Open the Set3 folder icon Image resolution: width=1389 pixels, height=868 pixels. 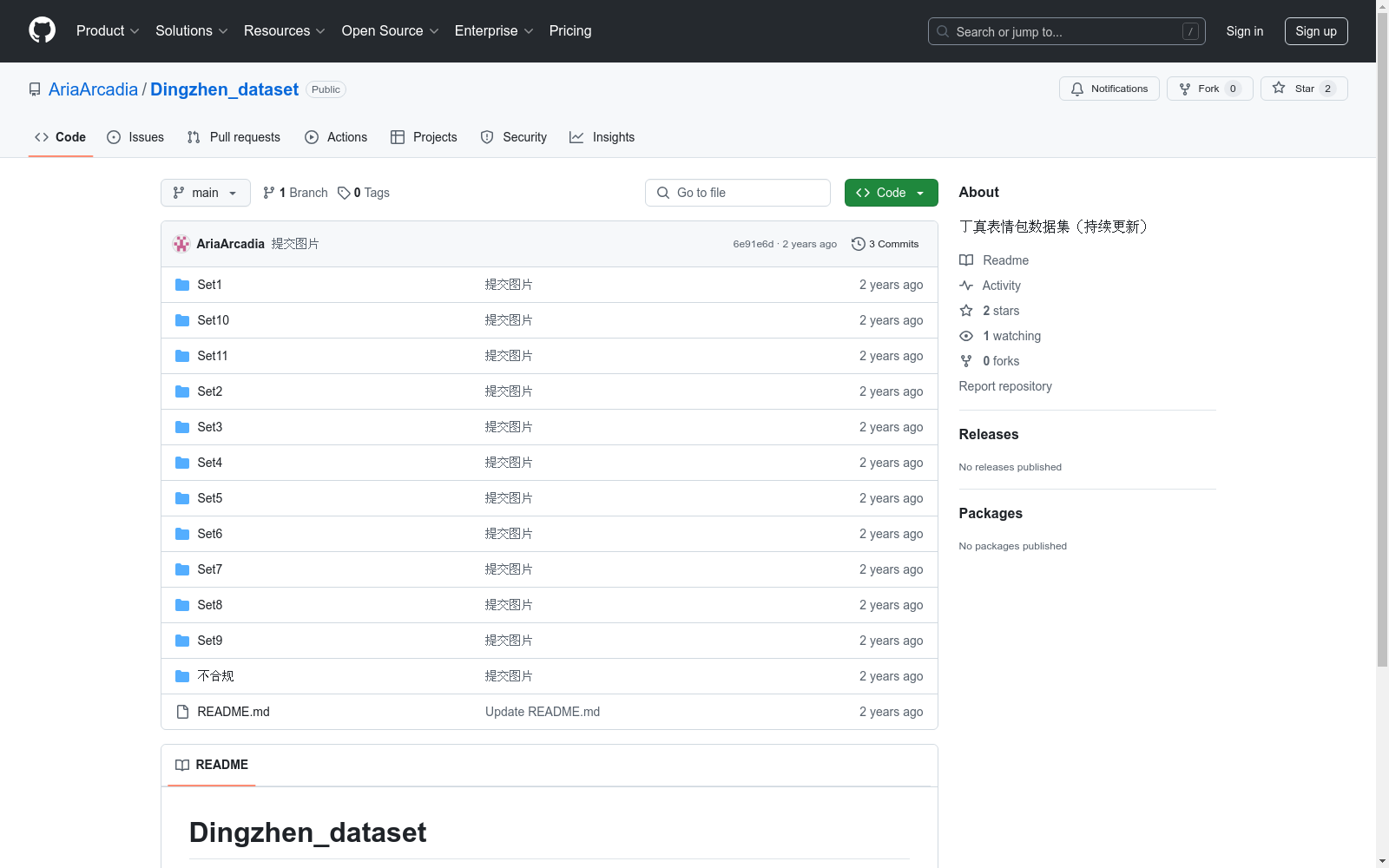pos(182,427)
